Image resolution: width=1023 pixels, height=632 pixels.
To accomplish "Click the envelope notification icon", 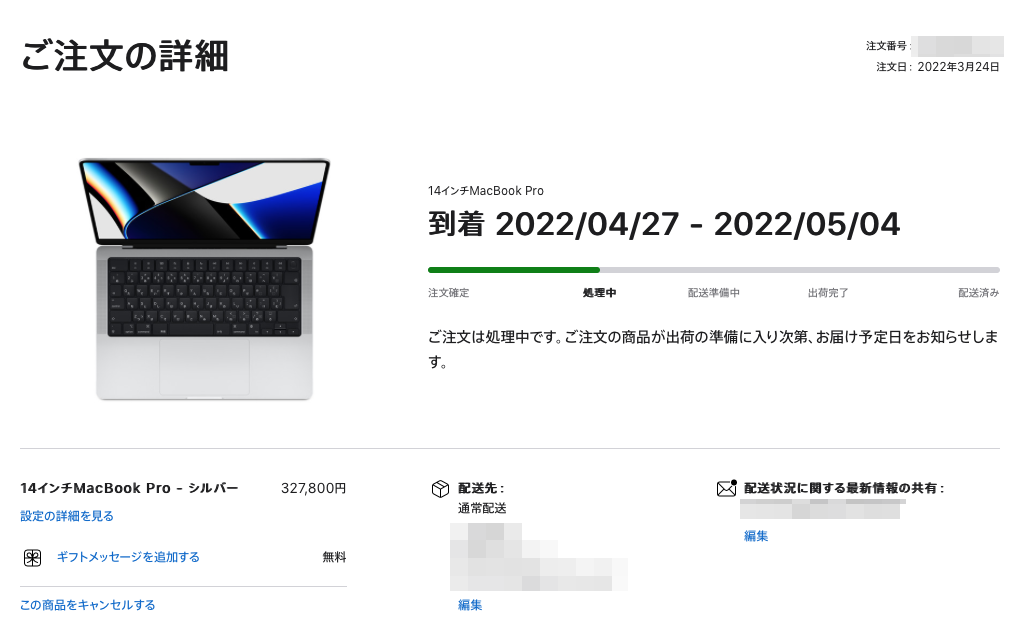I will (727, 488).
